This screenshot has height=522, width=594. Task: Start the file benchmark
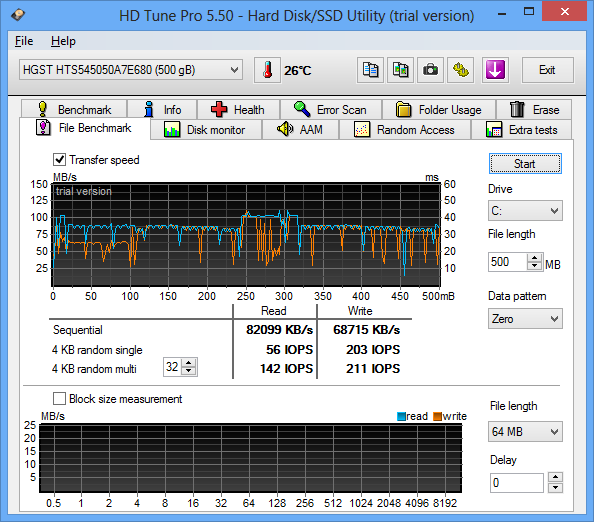[x=525, y=164]
